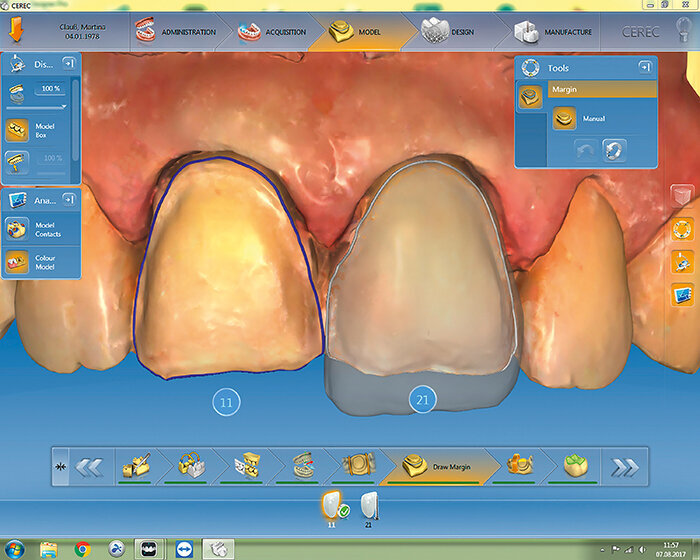The image size is (700, 560).
Task: Select tooth label 21 on the model
Action: pyautogui.click(x=422, y=399)
